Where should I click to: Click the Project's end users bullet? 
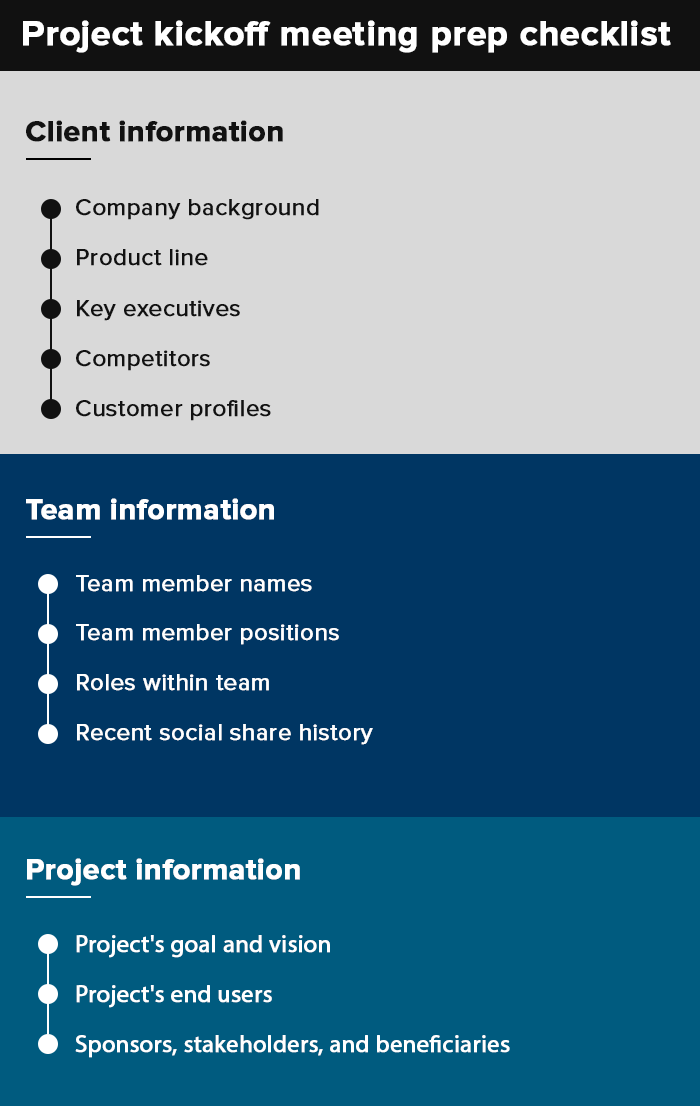point(48,995)
